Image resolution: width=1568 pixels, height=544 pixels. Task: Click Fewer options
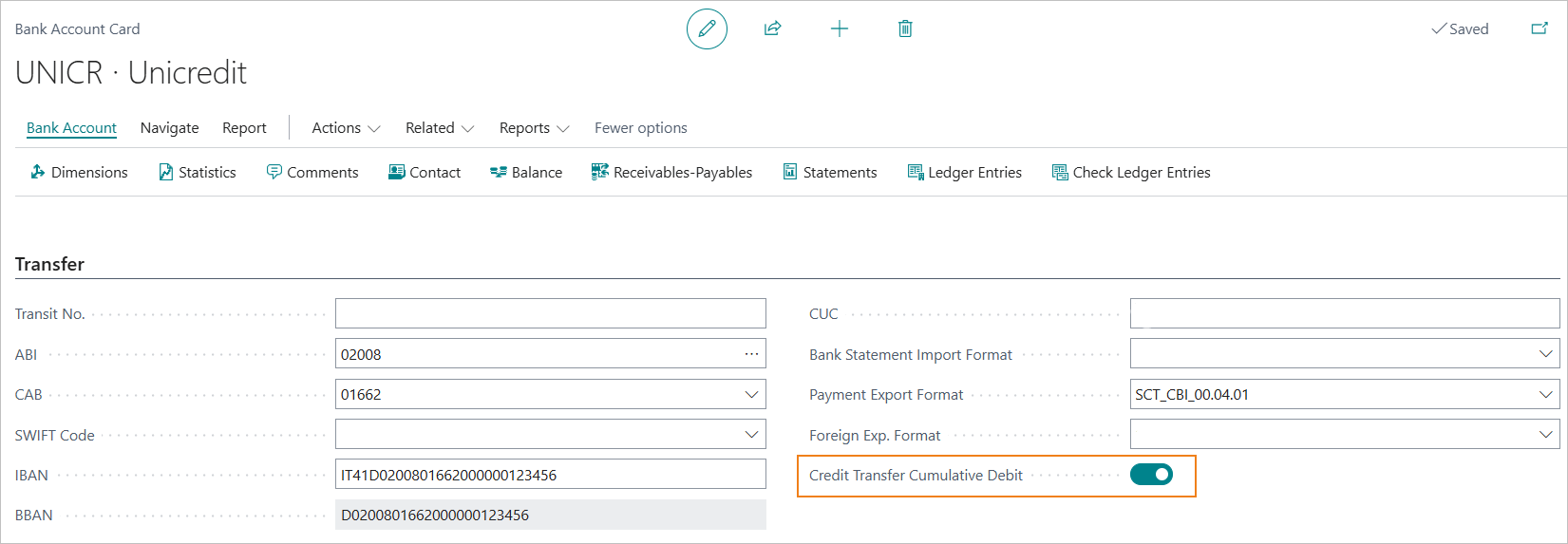point(641,128)
